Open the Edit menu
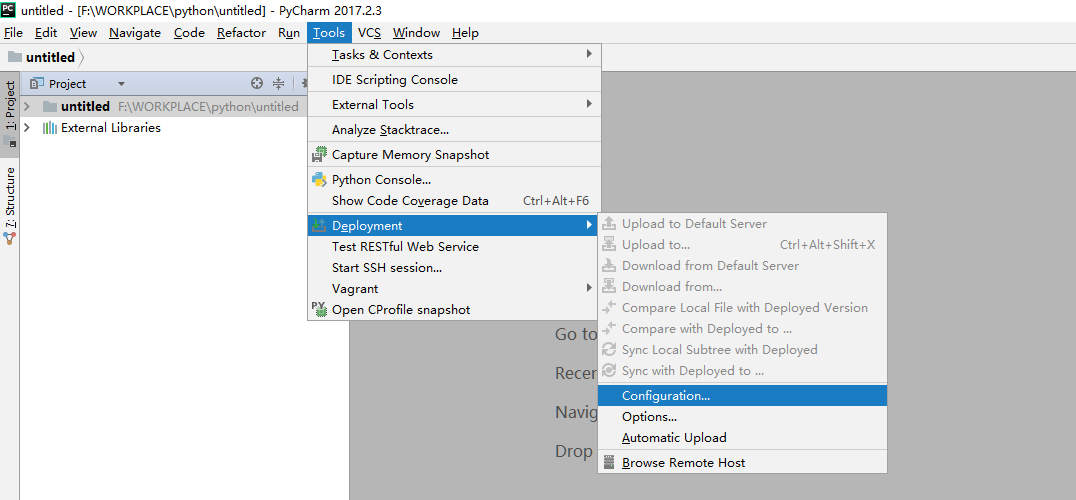Screen dimensions: 1076x500 46,33
